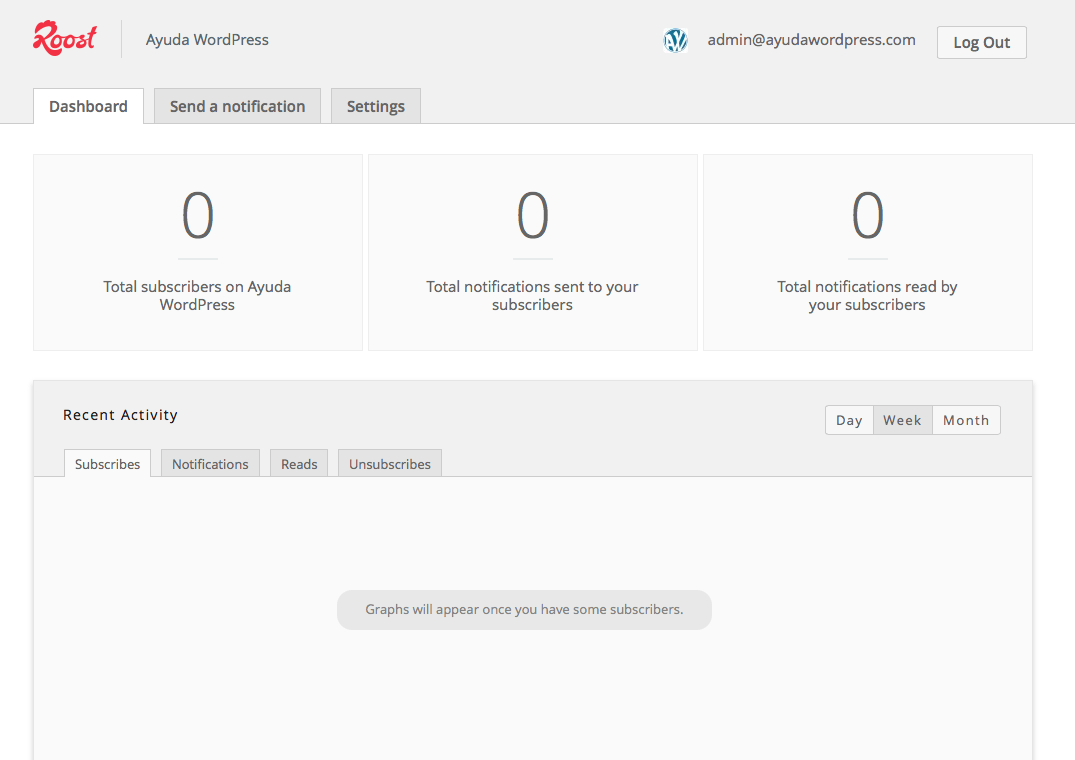The width and height of the screenshot is (1075, 760).
Task: Show the Subscribes activity tab
Action: tap(107, 464)
